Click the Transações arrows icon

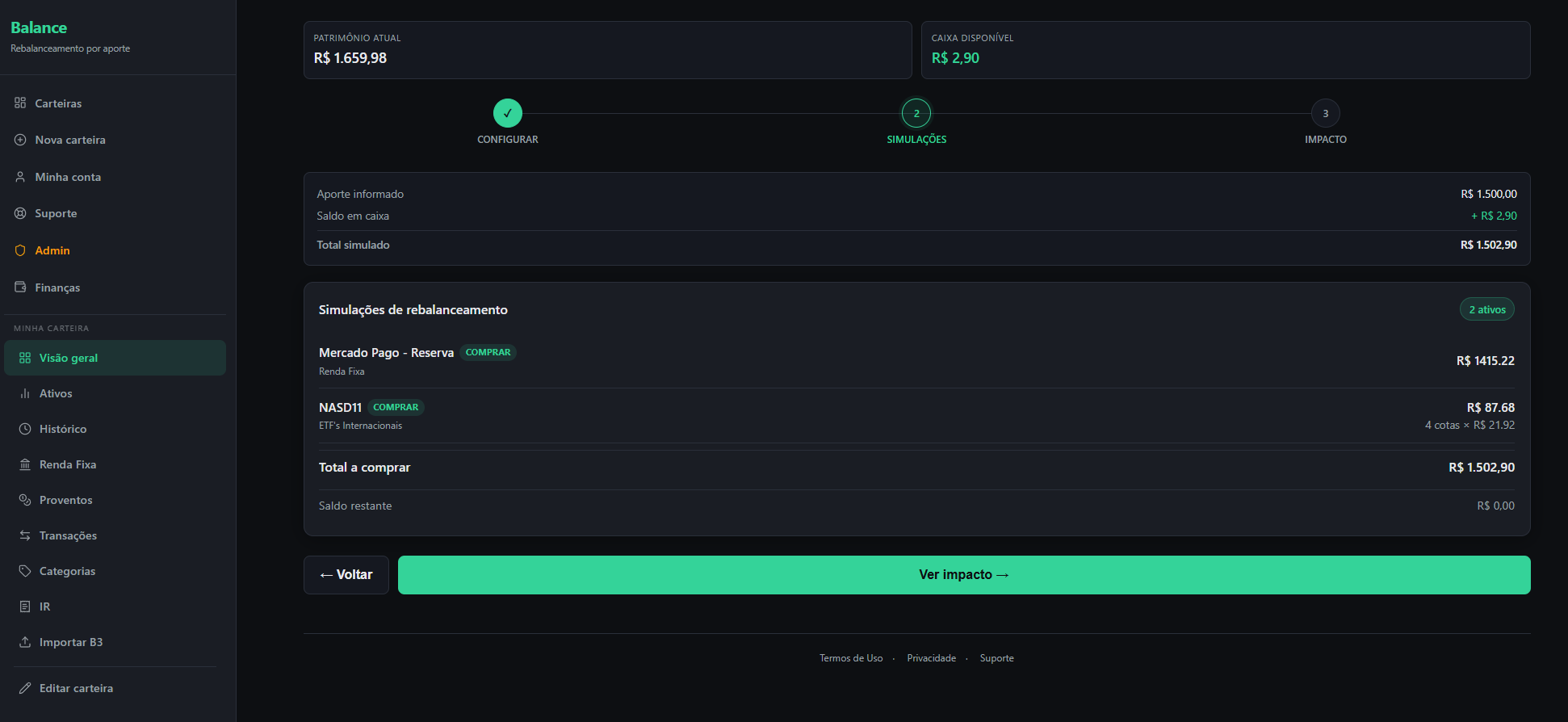[x=25, y=535]
